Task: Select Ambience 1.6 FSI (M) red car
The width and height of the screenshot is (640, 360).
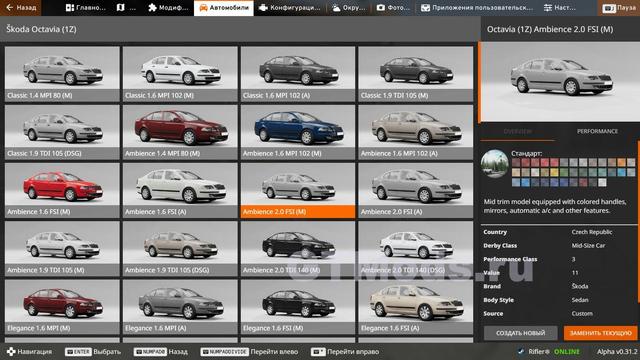Action: pyautogui.click(x=62, y=191)
